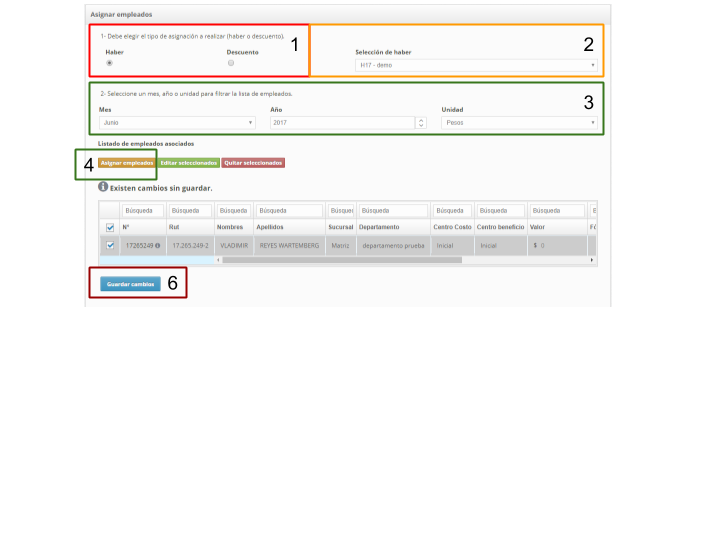
Task: Click the Búsqueda field above Rut column
Action: click(x=190, y=211)
